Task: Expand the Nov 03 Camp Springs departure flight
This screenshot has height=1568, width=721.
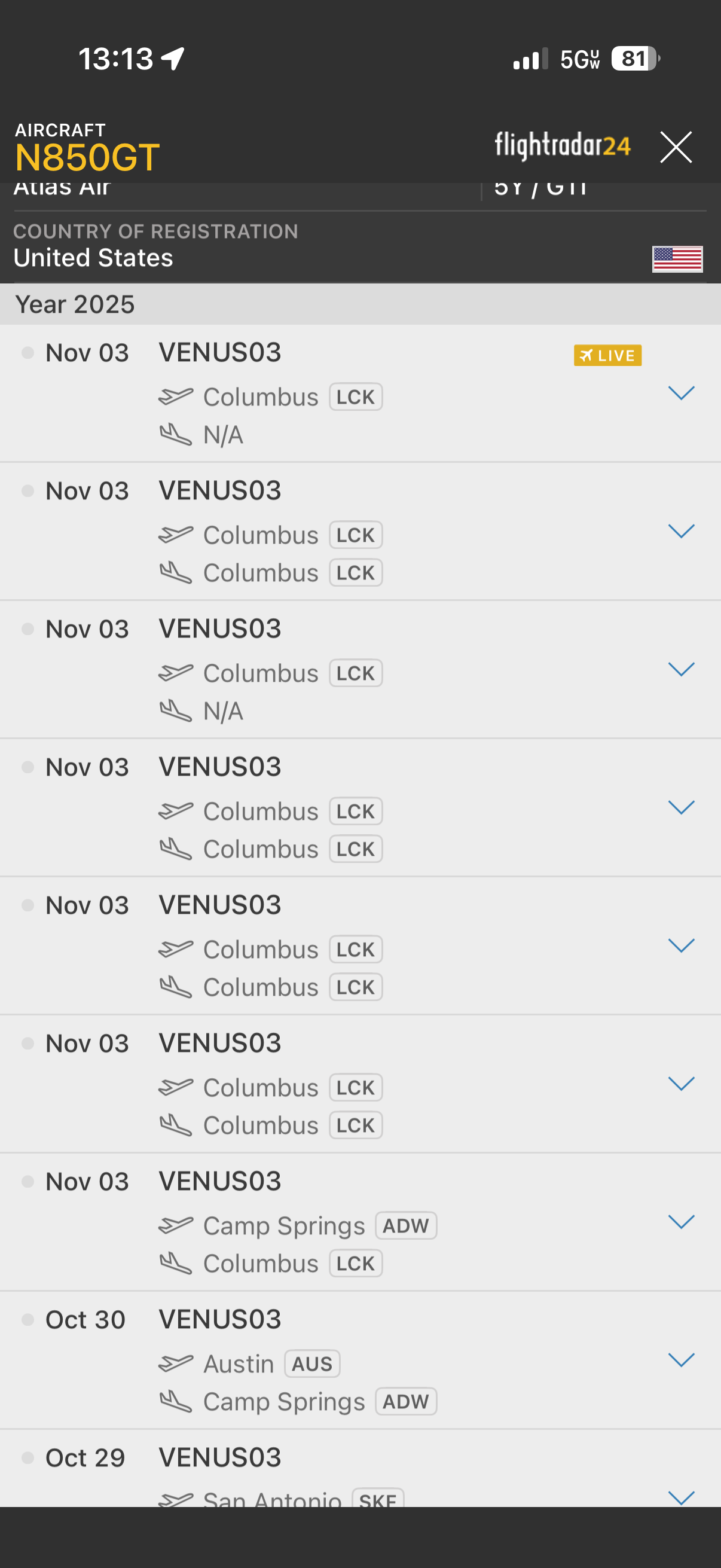Action: coord(681,1222)
